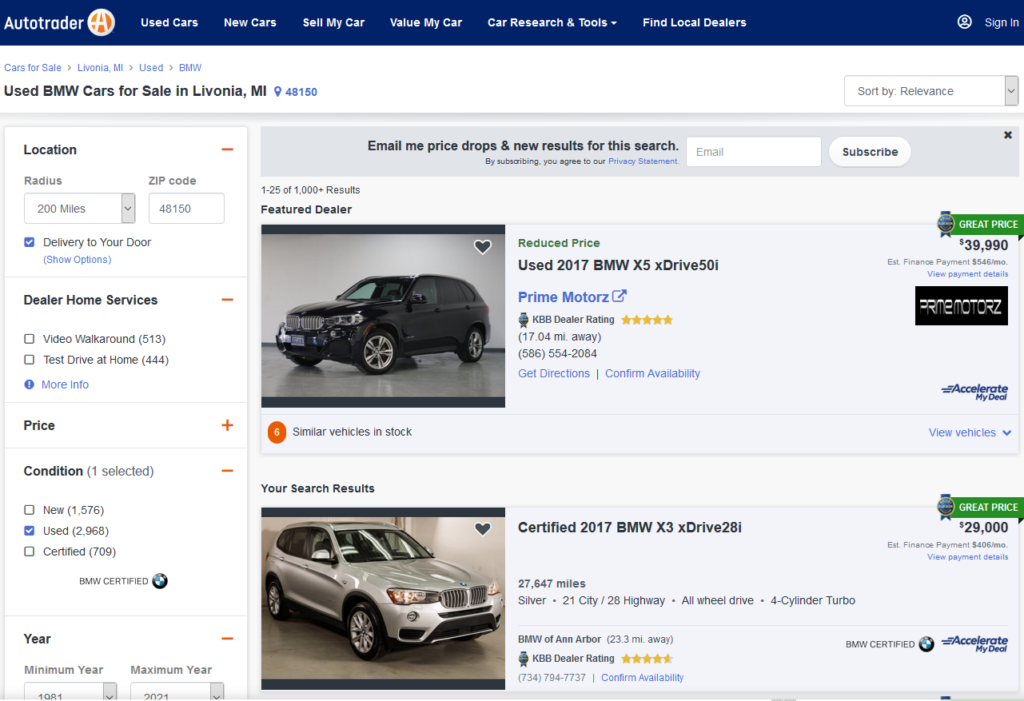Viewport: 1024px width, 701px height.
Task: Click the Subscribe button
Action: 870,152
